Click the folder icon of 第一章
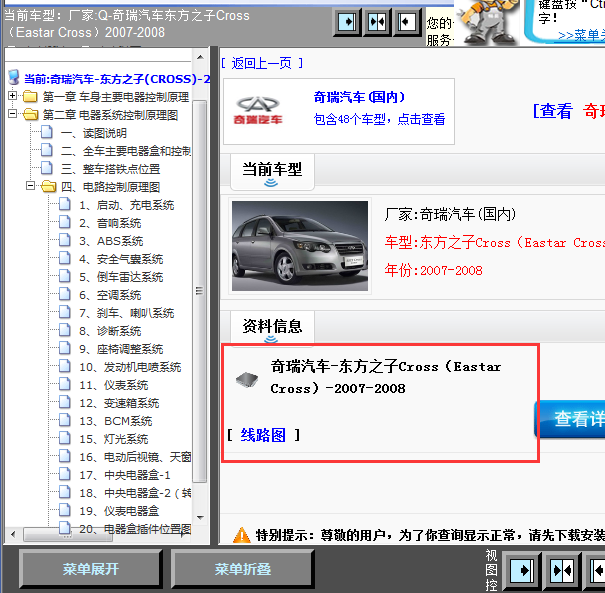605x593 pixels. 30,96
